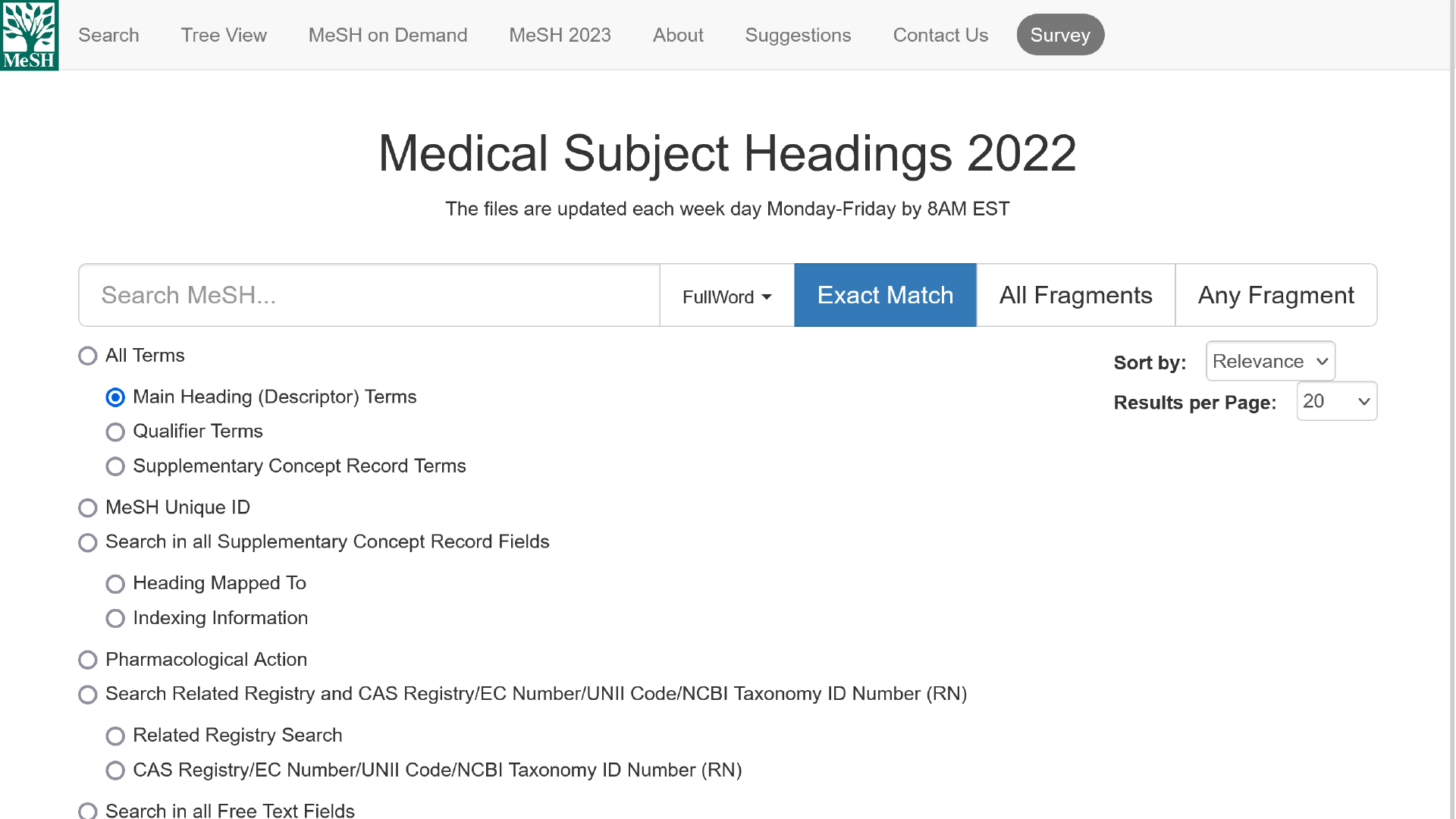Select the All Terms radio button

[x=88, y=356]
